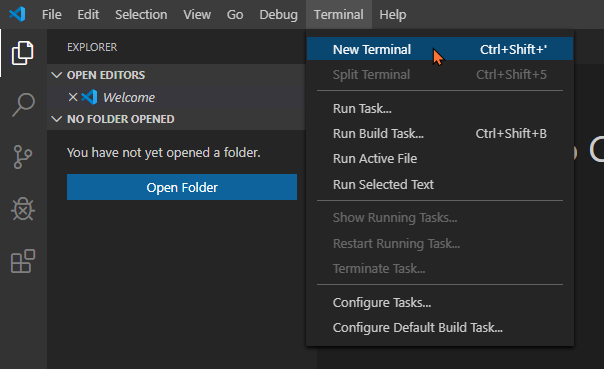The height and width of the screenshot is (369, 604).
Task: Collapse the No Folder Opened section
Action: [57, 119]
